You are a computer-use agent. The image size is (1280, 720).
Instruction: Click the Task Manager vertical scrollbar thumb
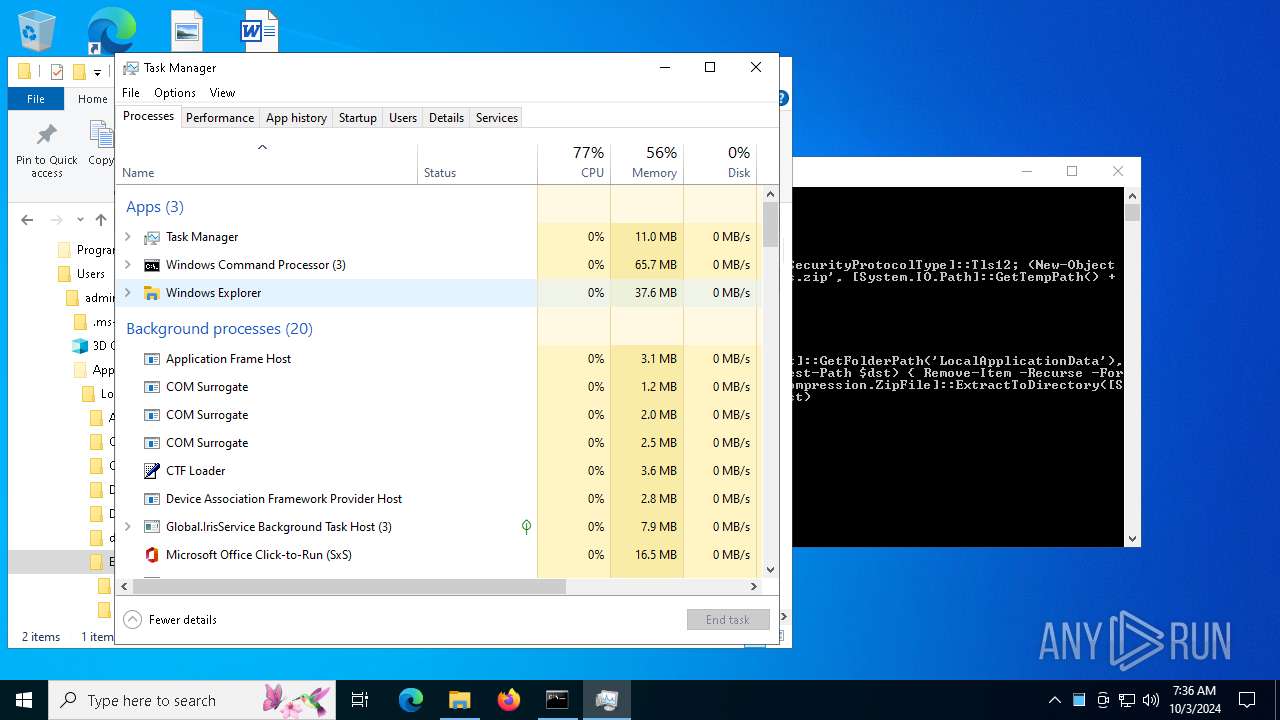click(x=770, y=225)
